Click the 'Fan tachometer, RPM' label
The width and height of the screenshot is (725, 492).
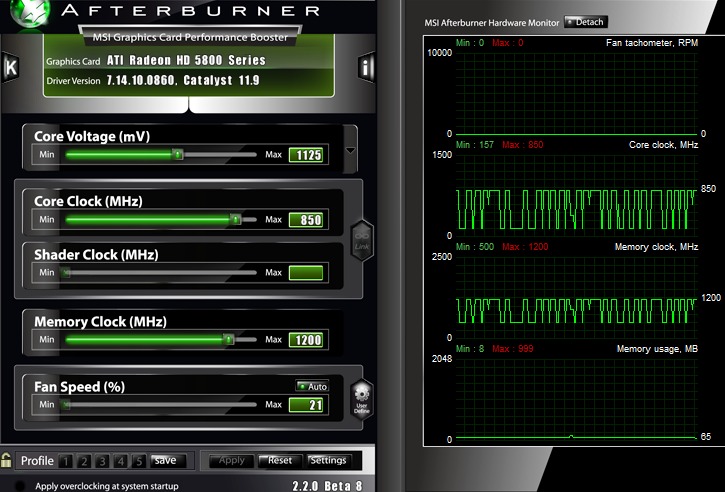point(652,43)
